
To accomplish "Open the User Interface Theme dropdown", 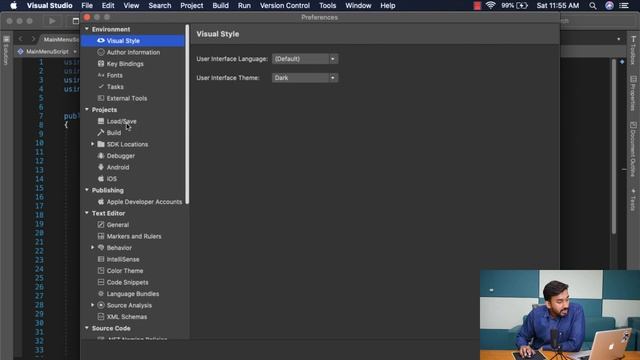I will point(305,78).
